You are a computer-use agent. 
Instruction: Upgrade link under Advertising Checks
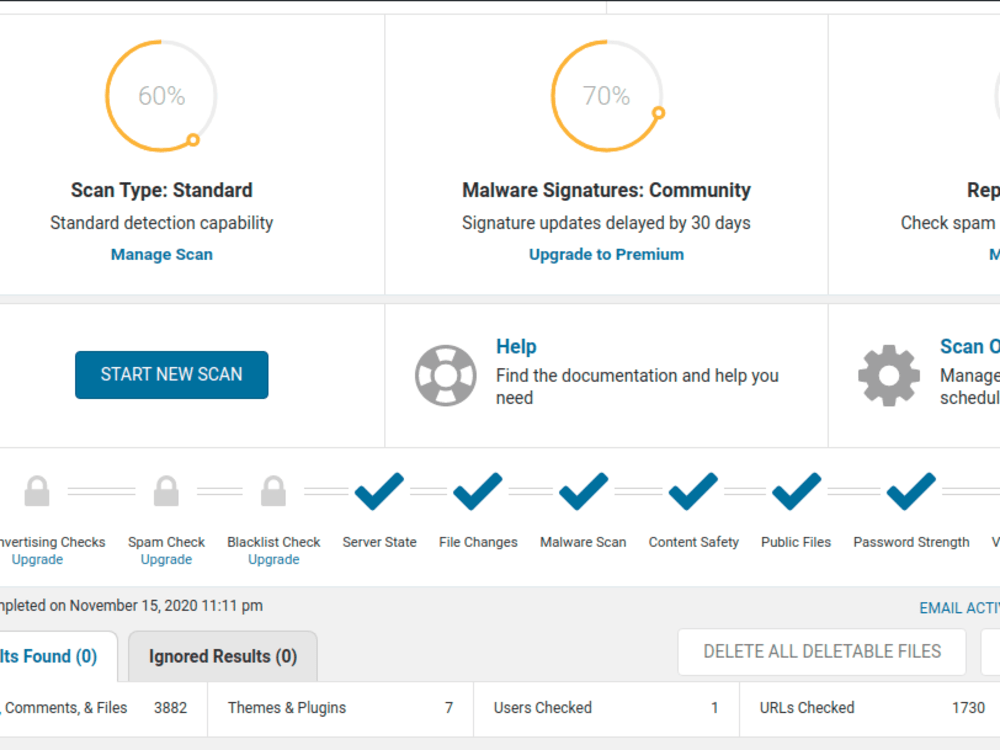click(37, 559)
